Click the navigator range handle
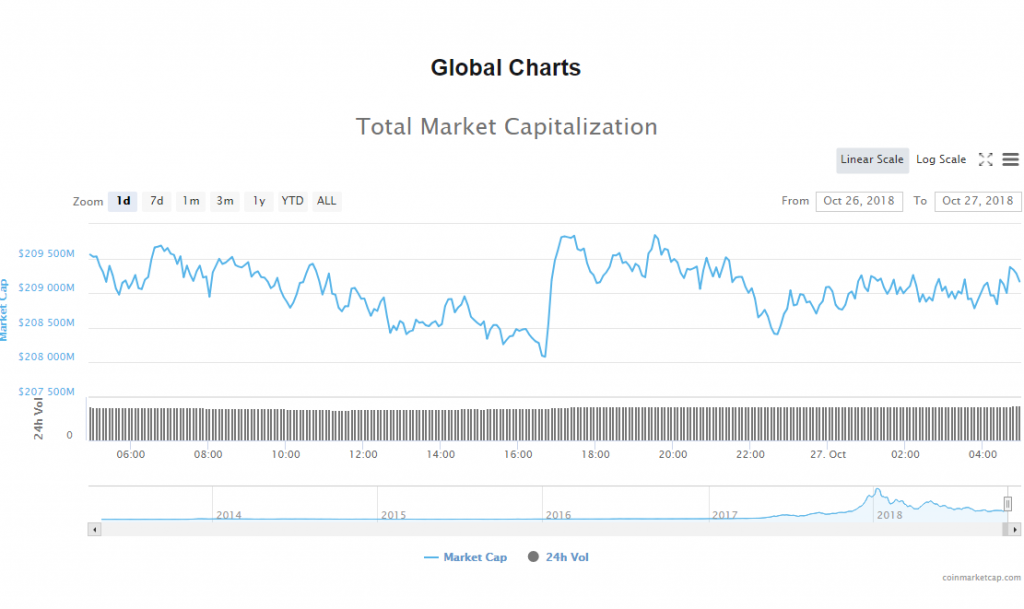 pyautogui.click(x=1008, y=504)
